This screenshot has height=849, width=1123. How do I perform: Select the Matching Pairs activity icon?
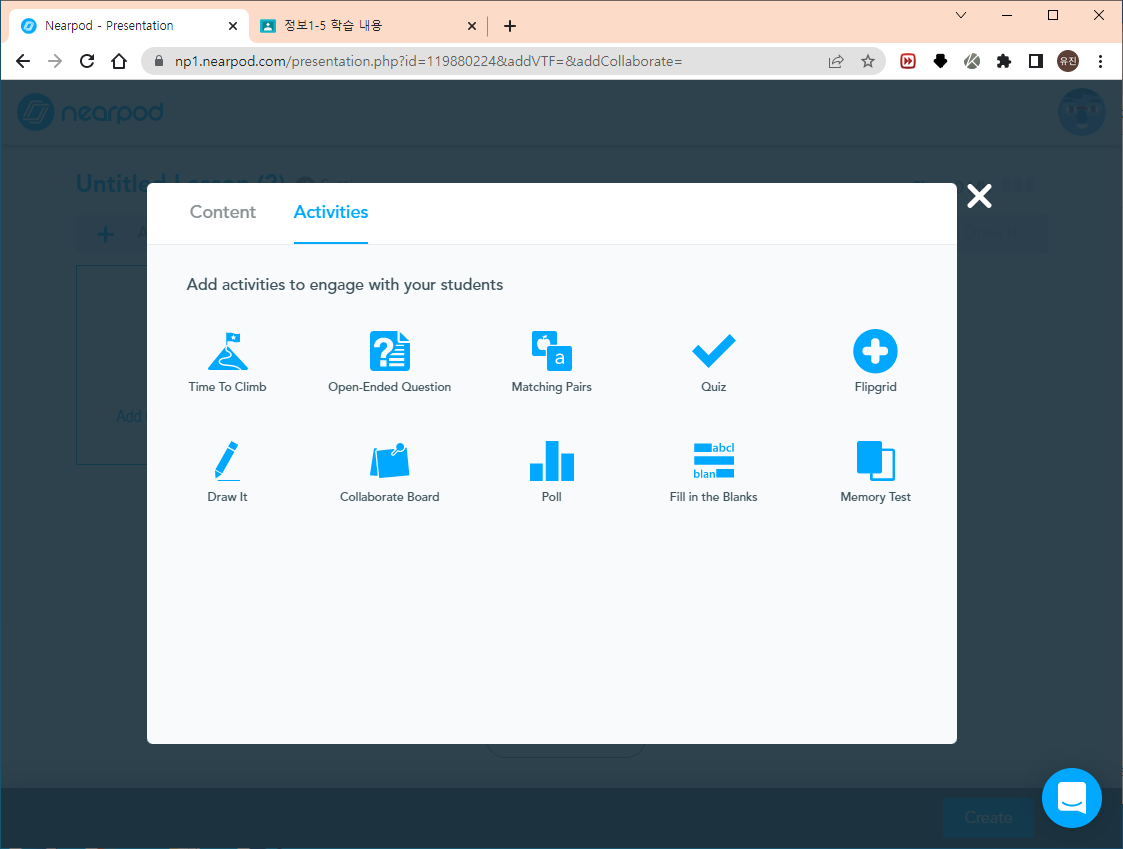pyautogui.click(x=551, y=351)
